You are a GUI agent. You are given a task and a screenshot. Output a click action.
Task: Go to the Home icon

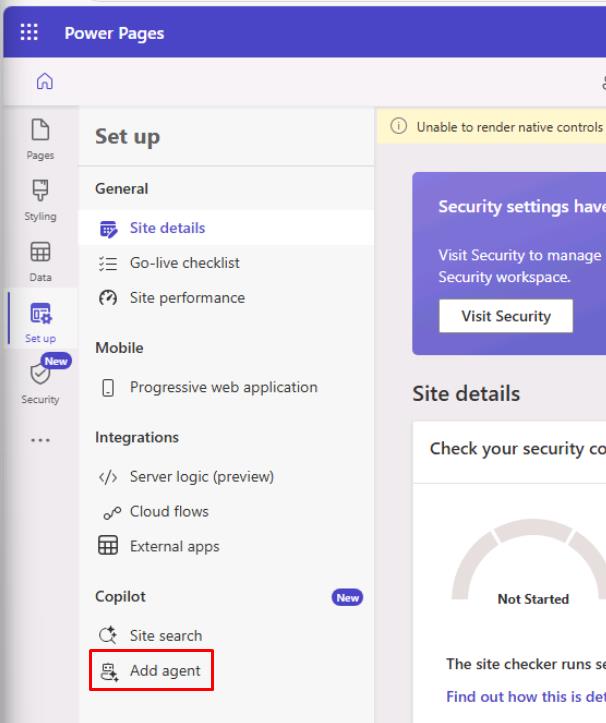(x=45, y=81)
